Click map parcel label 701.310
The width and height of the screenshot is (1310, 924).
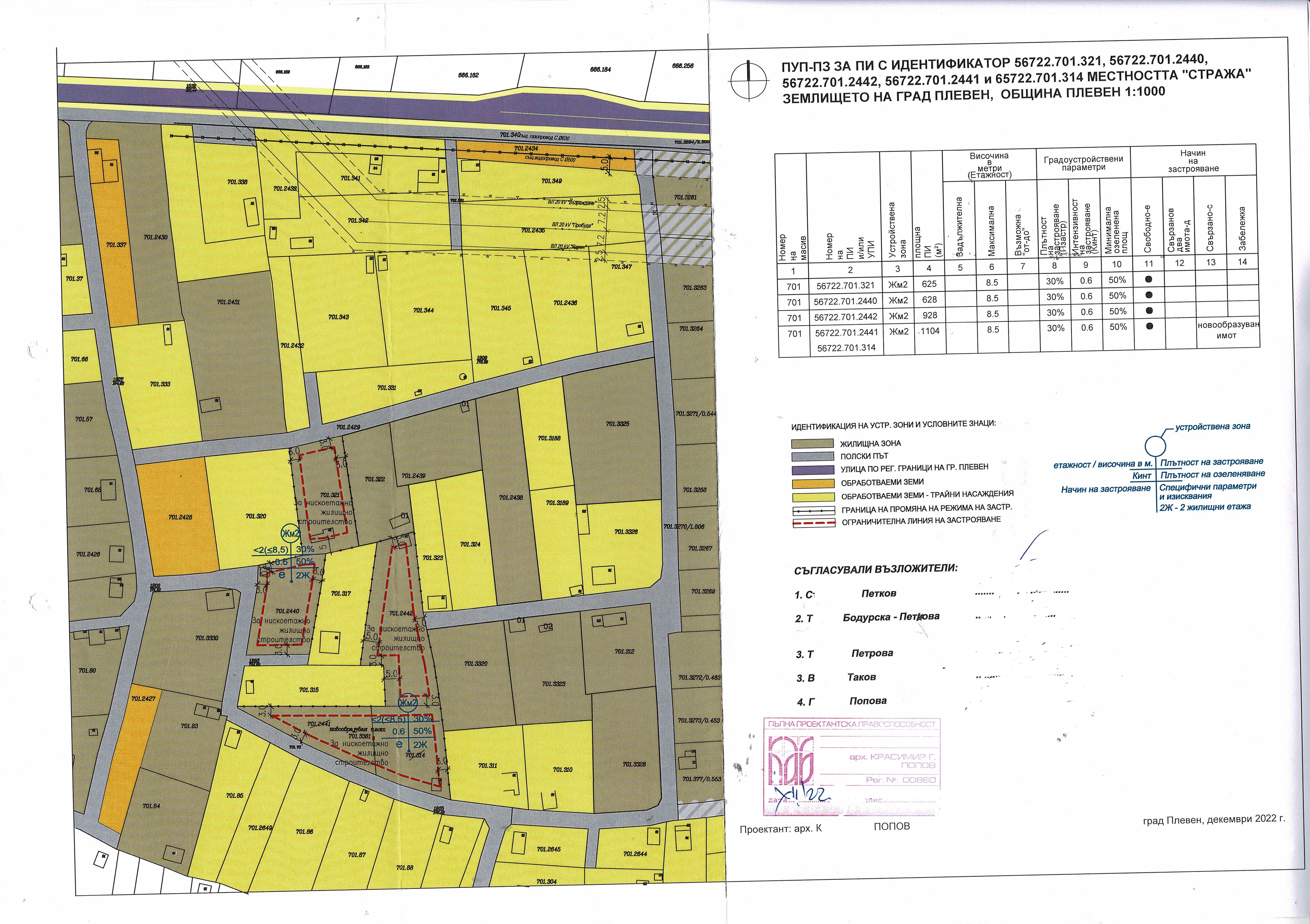pos(563,769)
